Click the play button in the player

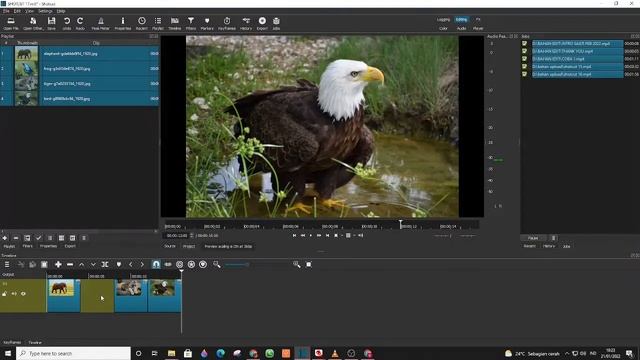coord(311,236)
